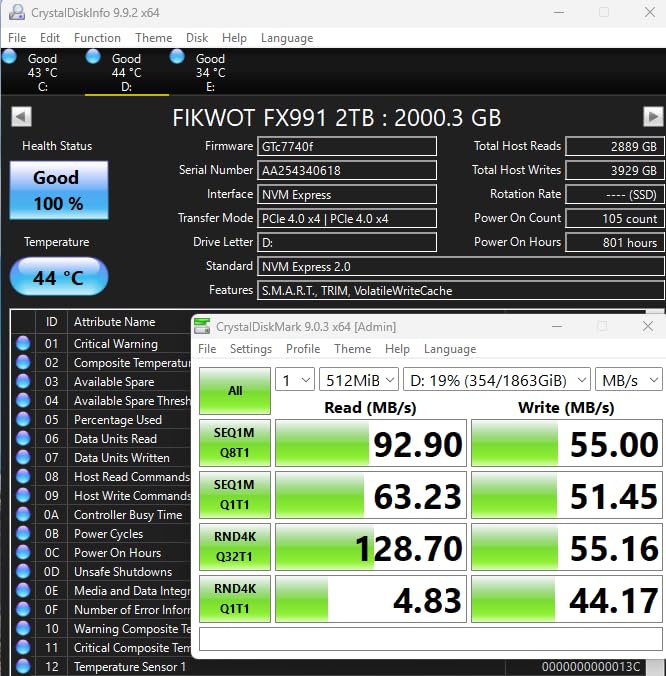Click the Standard field NVM Express 2.0
The height and width of the screenshot is (676, 666).
coord(460,266)
